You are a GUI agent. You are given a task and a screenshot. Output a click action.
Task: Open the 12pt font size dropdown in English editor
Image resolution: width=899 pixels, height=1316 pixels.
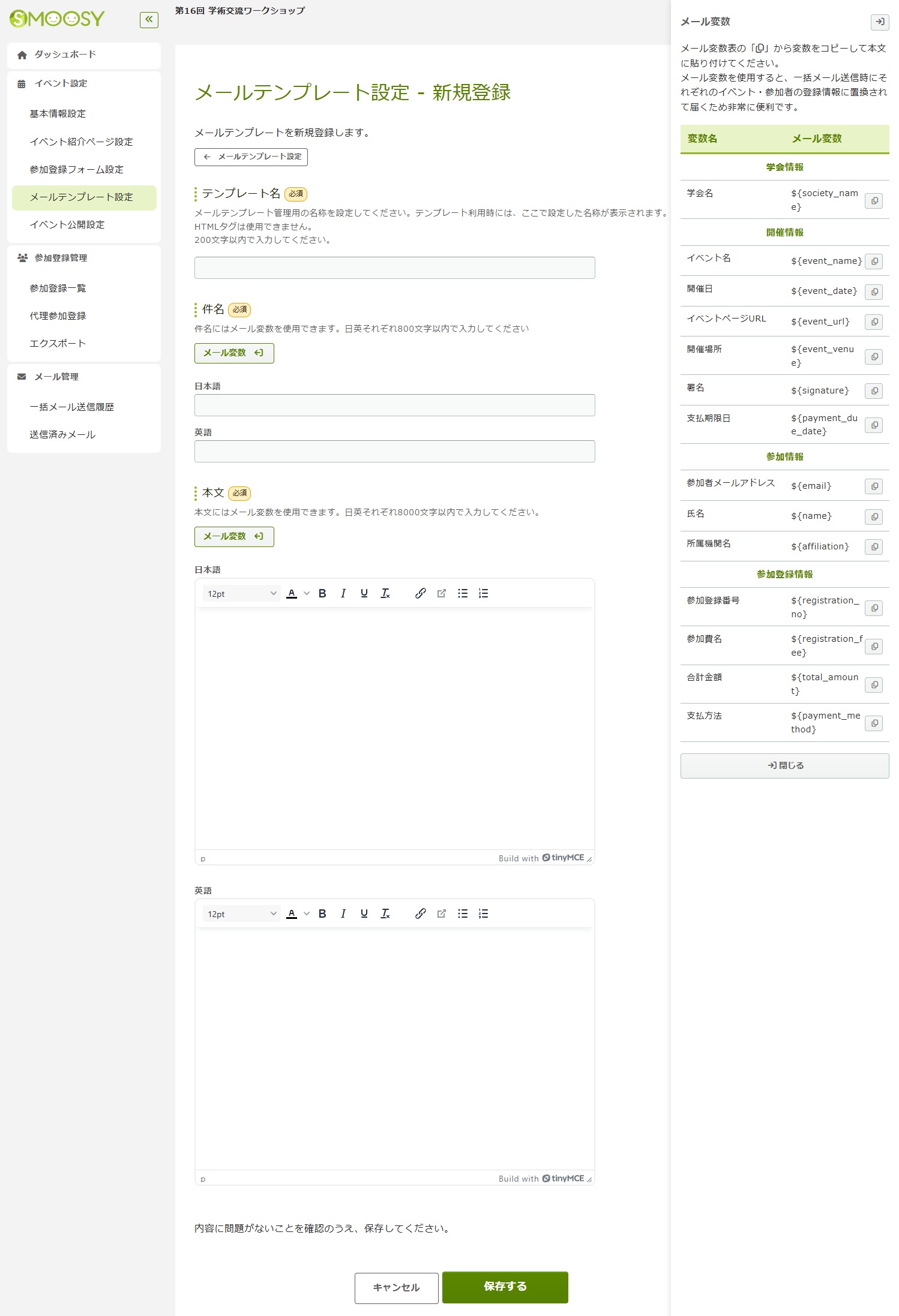[x=241, y=914]
